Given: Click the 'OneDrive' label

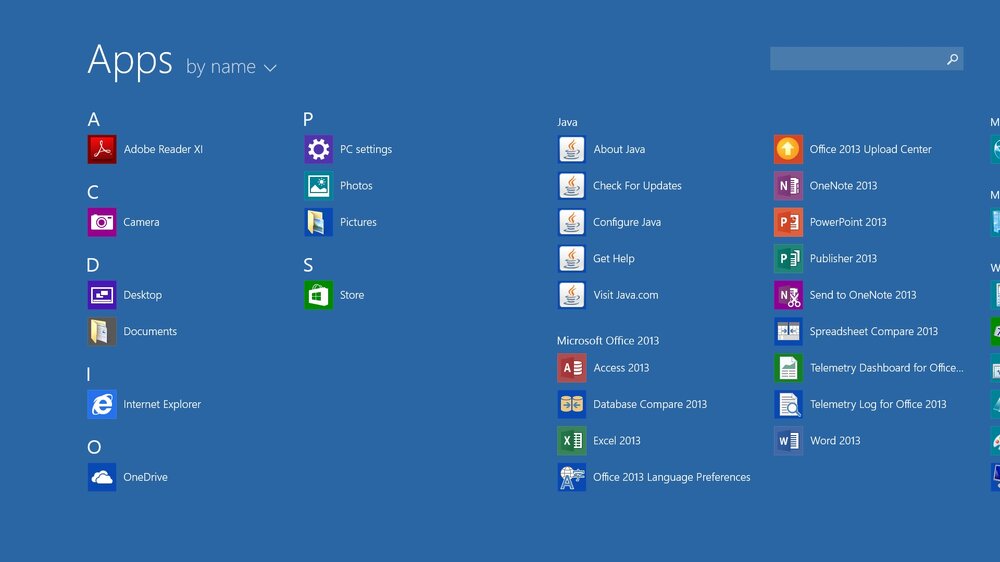Looking at the screenshot, I should [x=145, y=477].
